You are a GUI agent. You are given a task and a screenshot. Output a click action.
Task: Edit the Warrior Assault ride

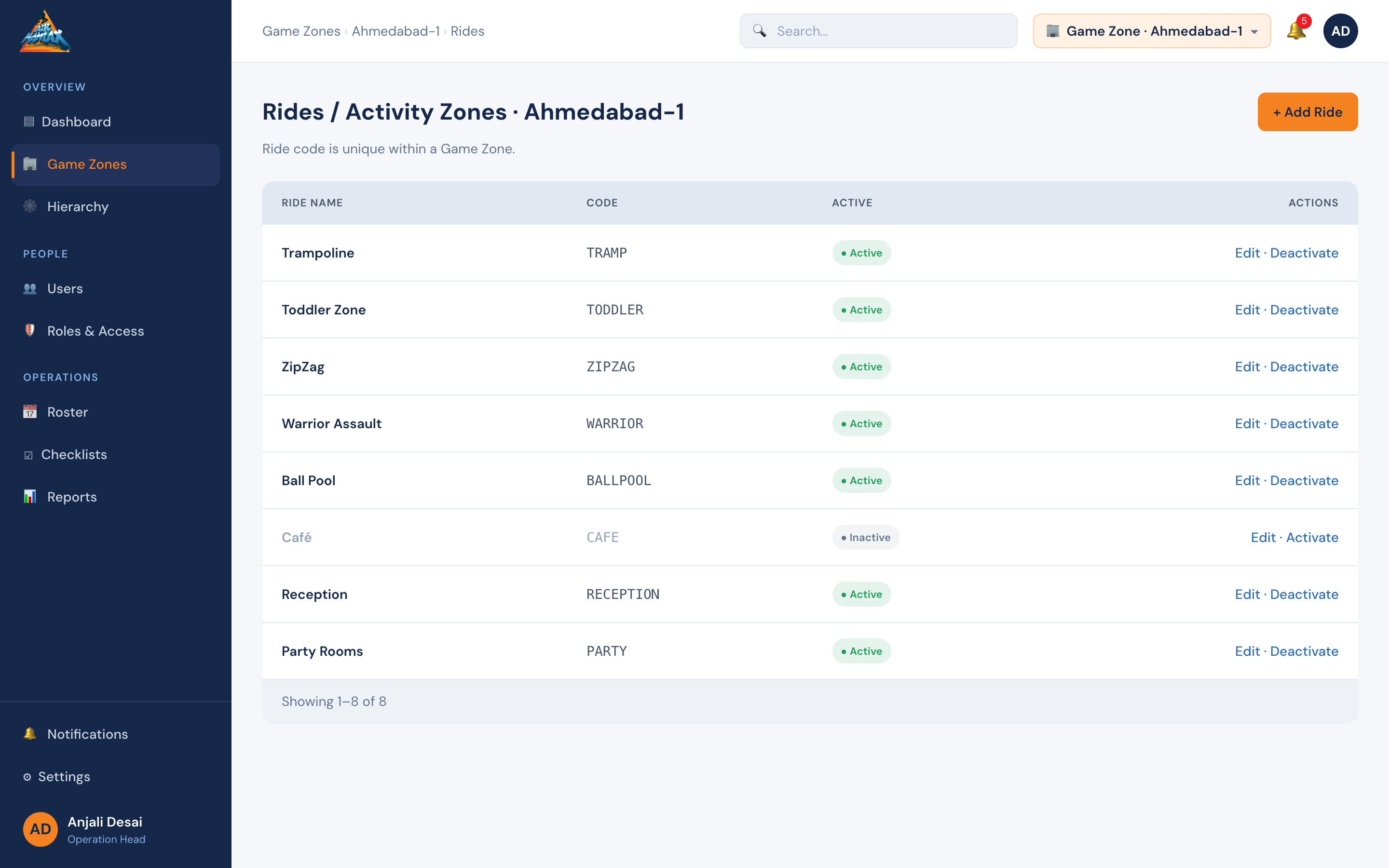[1247, 423]
